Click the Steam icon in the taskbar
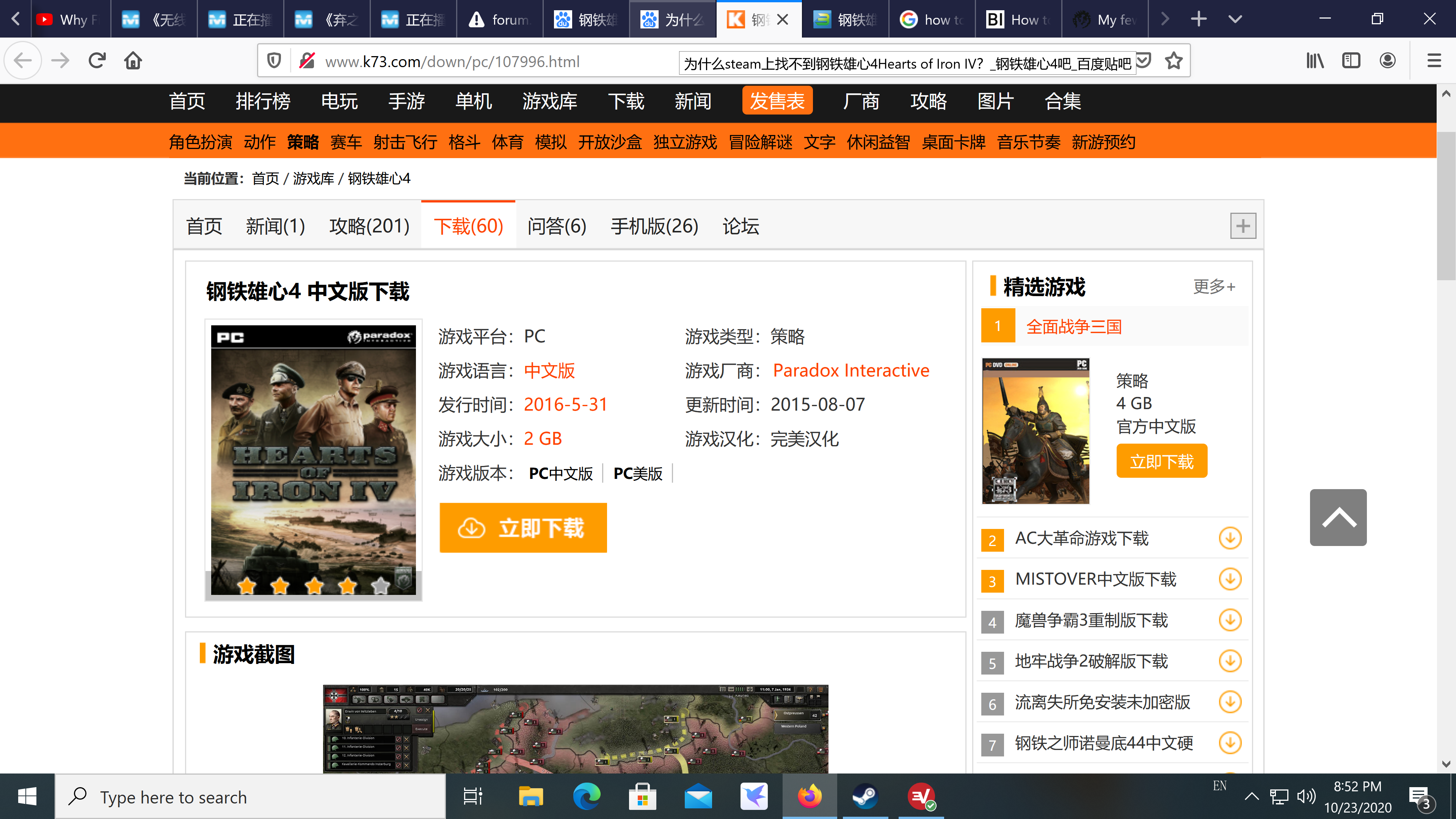Screen dimensions: 1456x819 pyautogui.click(x=865, y=797)
